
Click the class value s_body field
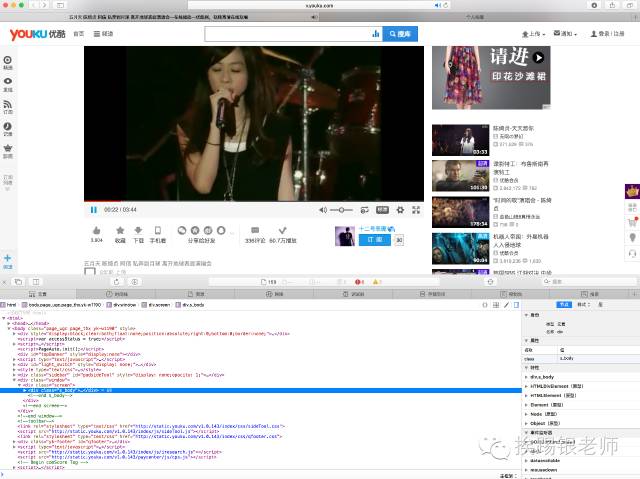click(598, 358)
